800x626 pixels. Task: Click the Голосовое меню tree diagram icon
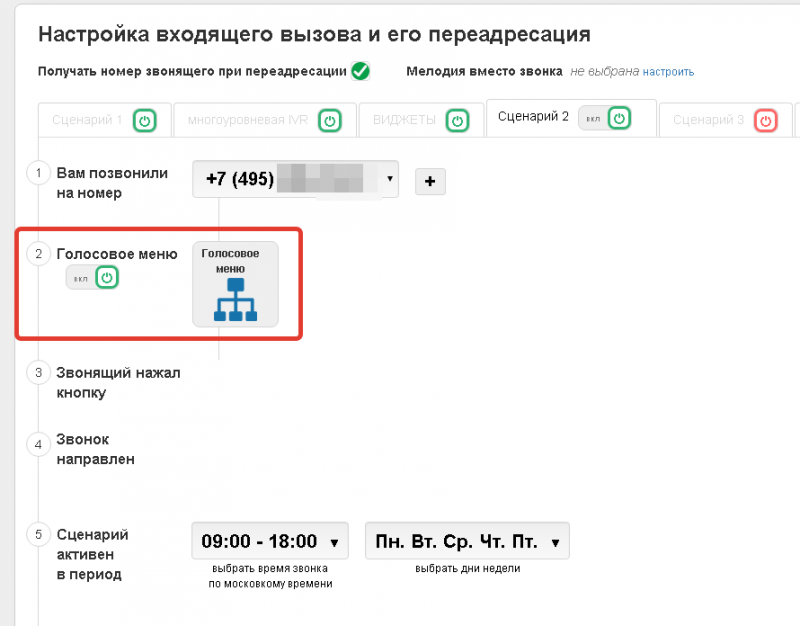click(x=235, y=300)
